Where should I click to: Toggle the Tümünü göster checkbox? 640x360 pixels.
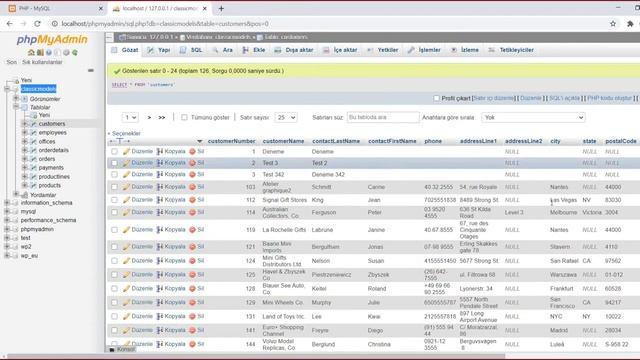[184, 118]
